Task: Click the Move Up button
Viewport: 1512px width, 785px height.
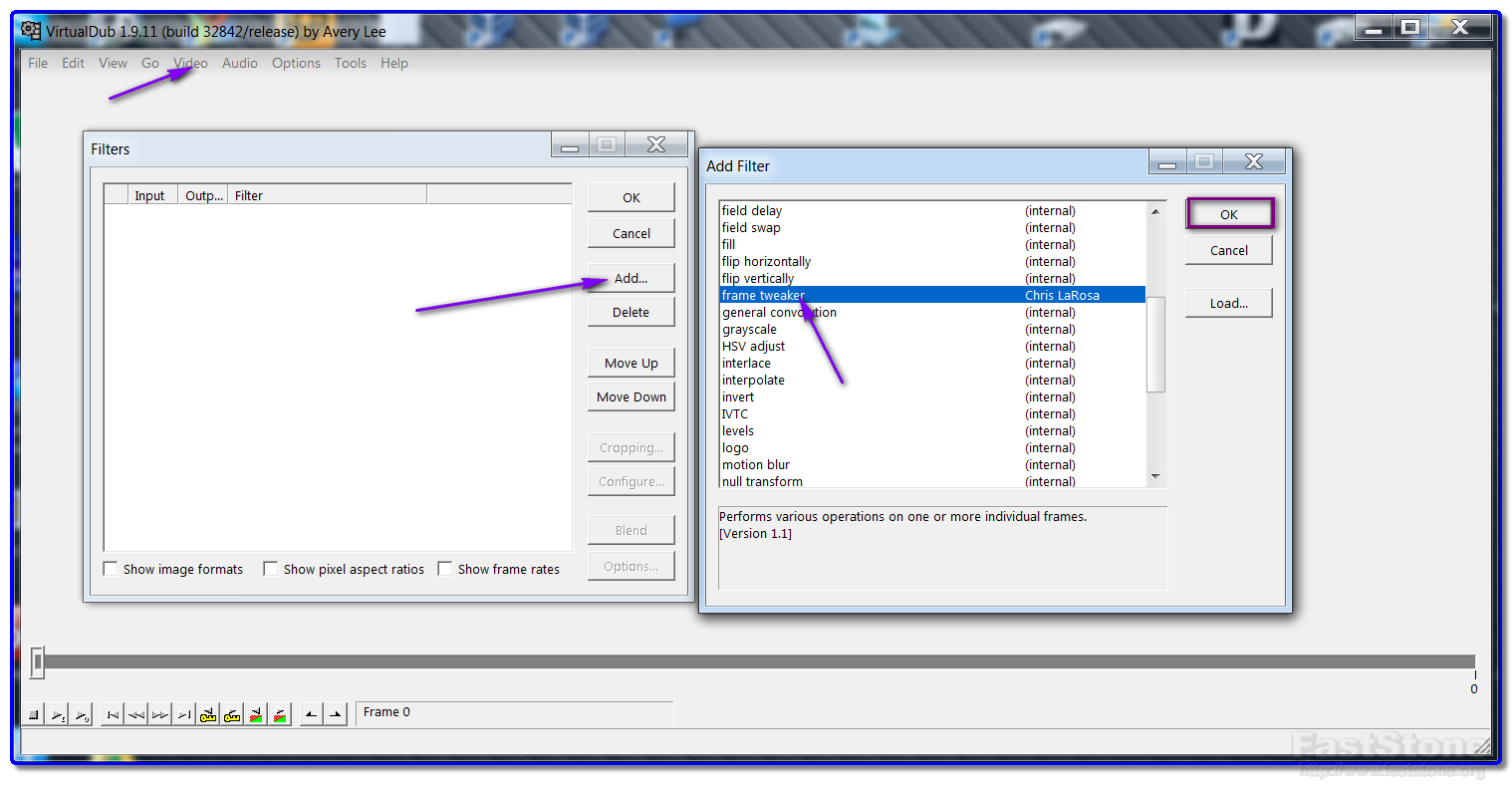Action: 631,363
